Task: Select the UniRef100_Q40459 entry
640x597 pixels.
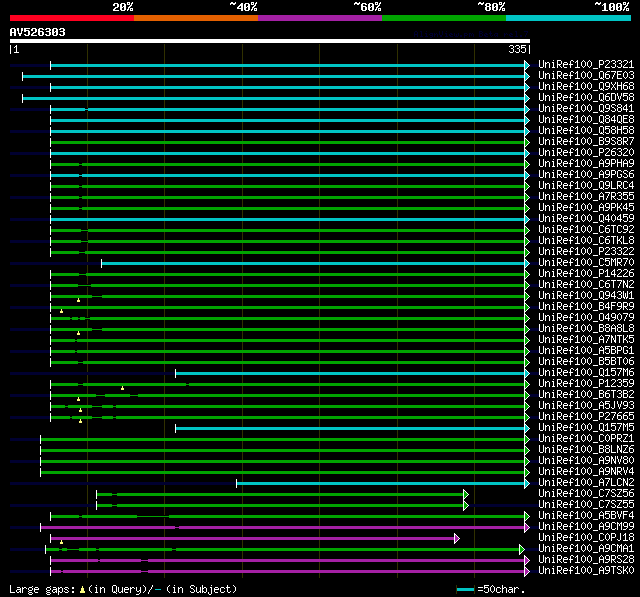Action: tap(586, 219)
